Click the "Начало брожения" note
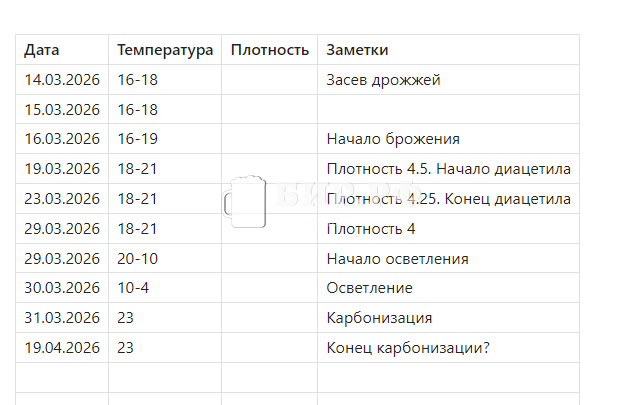The width and height of the screenshot is (642, 405). [x=393, y=139]
